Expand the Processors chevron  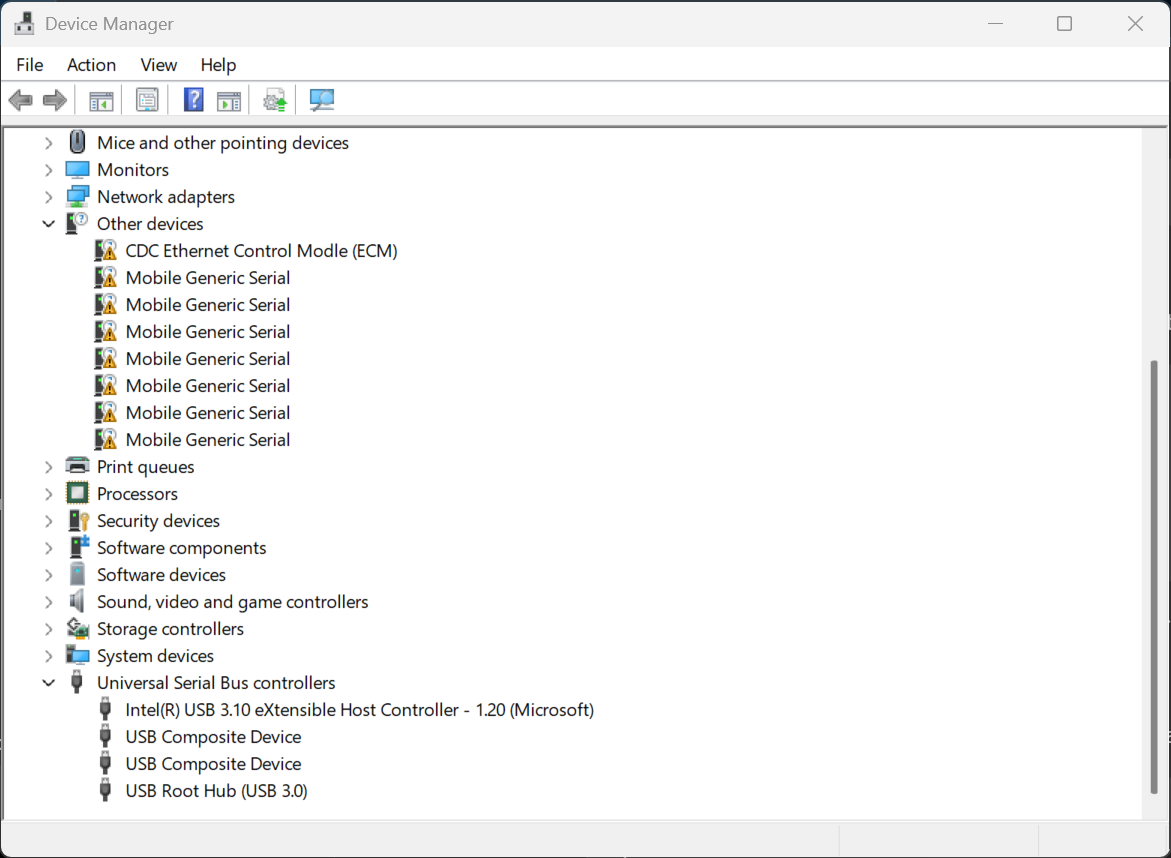coord(49,494)
